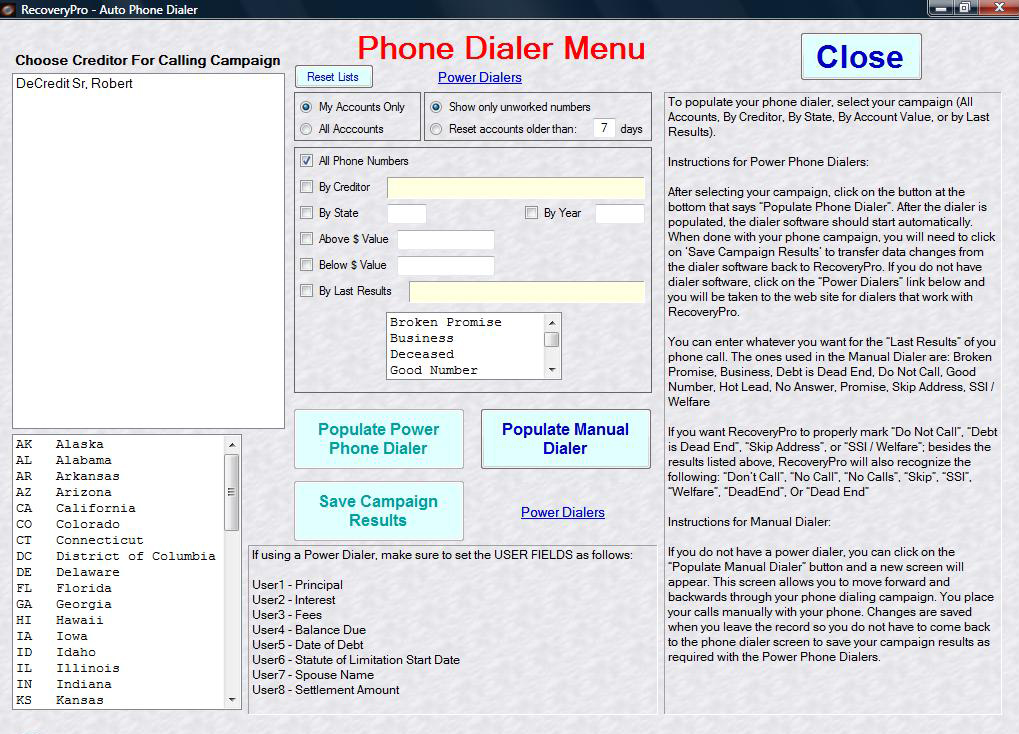Click the By State input box
The width and height of the screenshot is (1019, 734).
[407, 213]
